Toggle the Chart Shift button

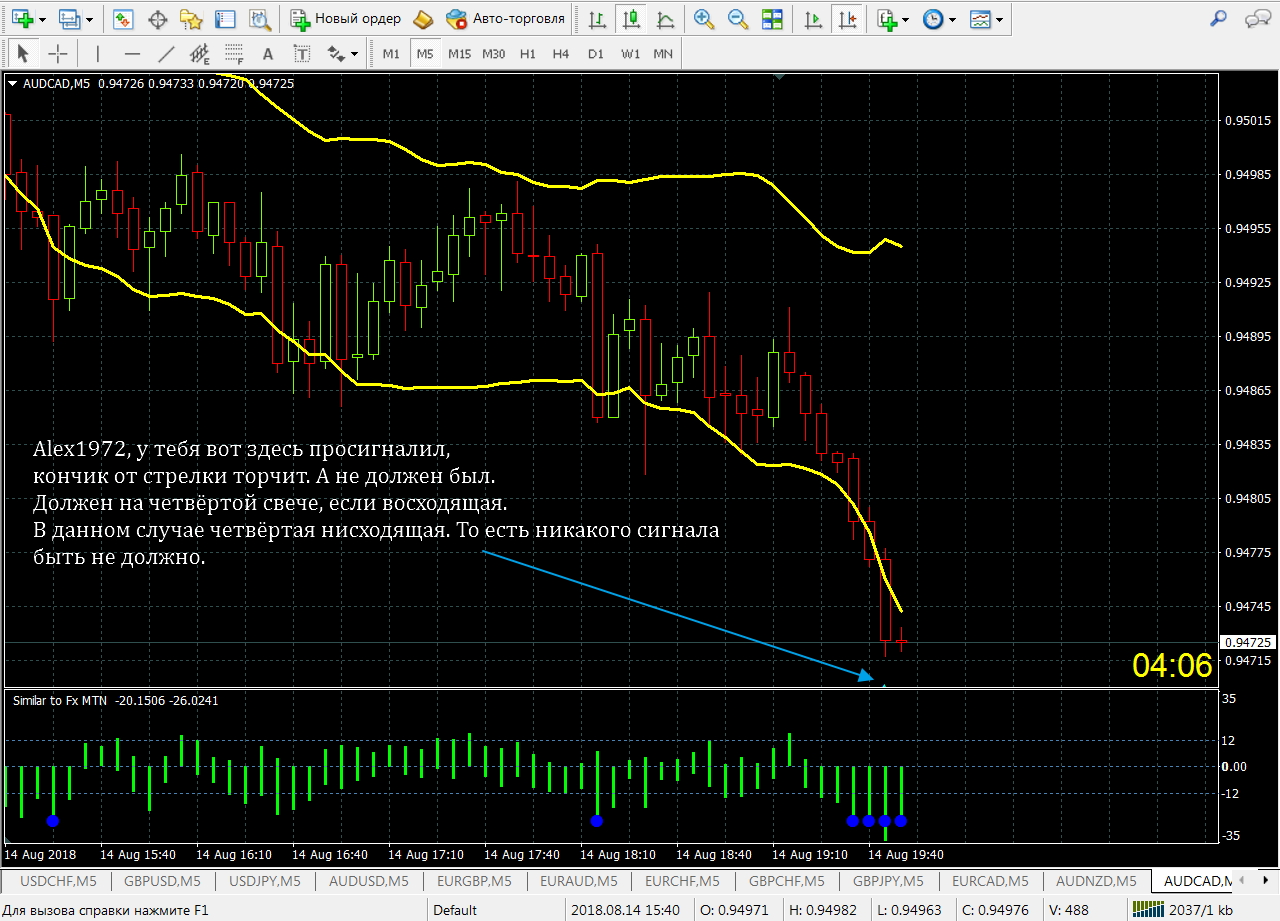click(x=848, y=19)
